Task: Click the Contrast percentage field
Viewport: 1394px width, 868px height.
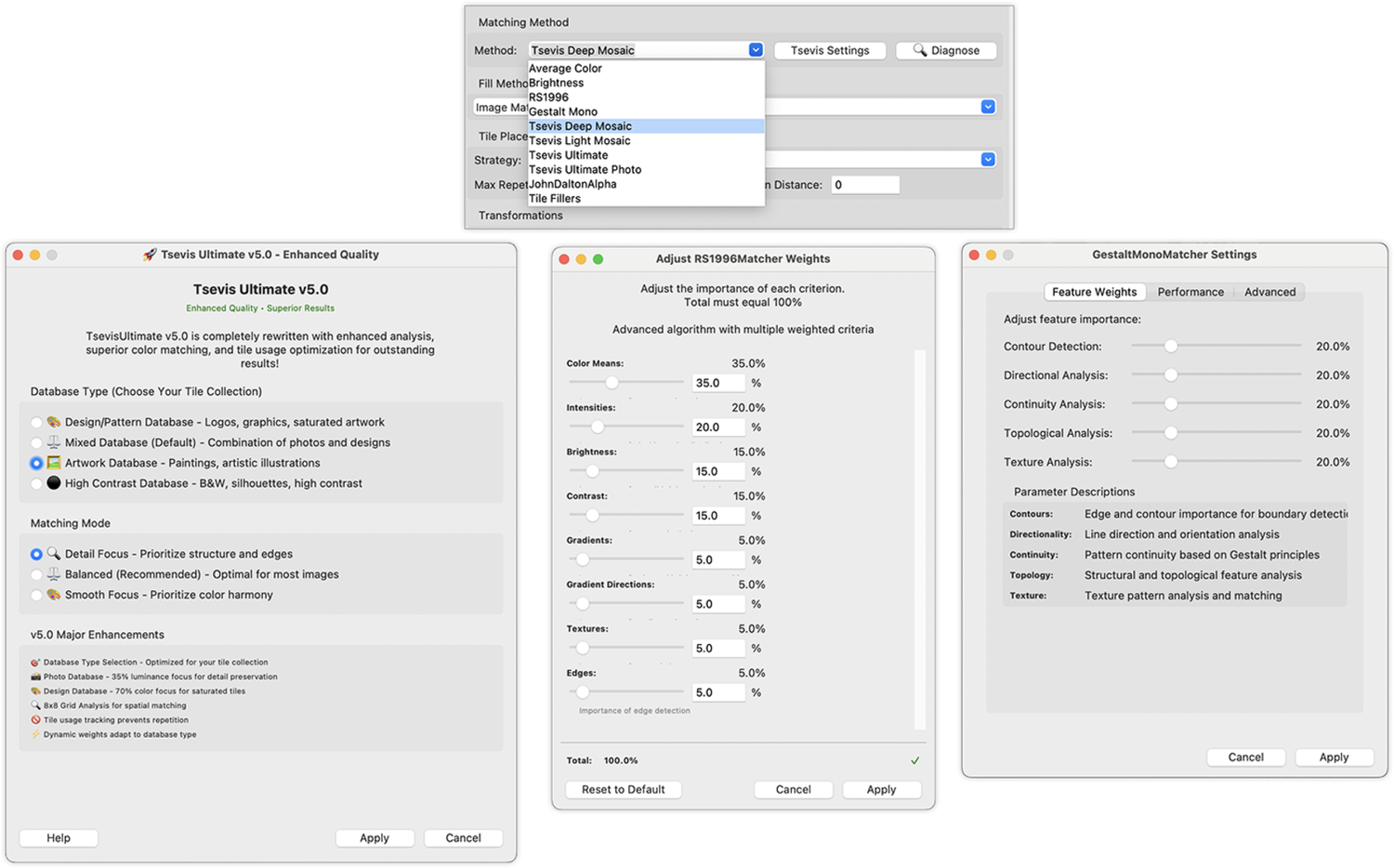Action: coord(718,516)
